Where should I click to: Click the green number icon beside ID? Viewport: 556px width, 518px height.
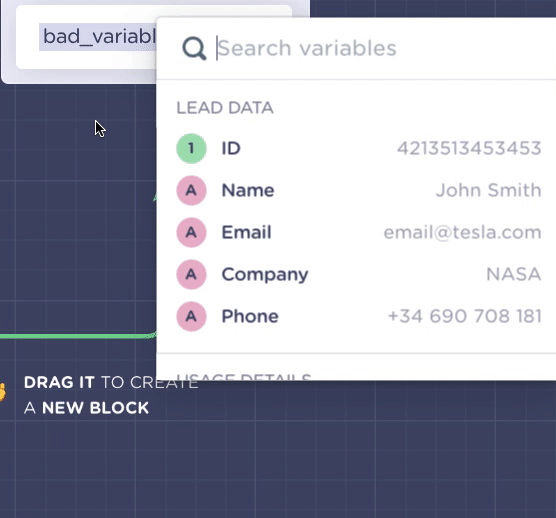(x=191, y=148)
